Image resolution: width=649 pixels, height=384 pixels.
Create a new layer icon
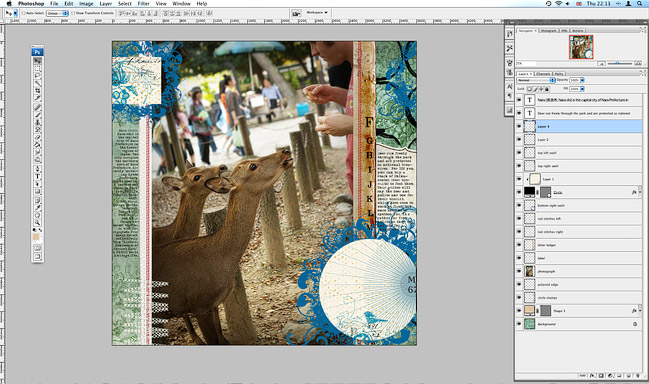628,376
